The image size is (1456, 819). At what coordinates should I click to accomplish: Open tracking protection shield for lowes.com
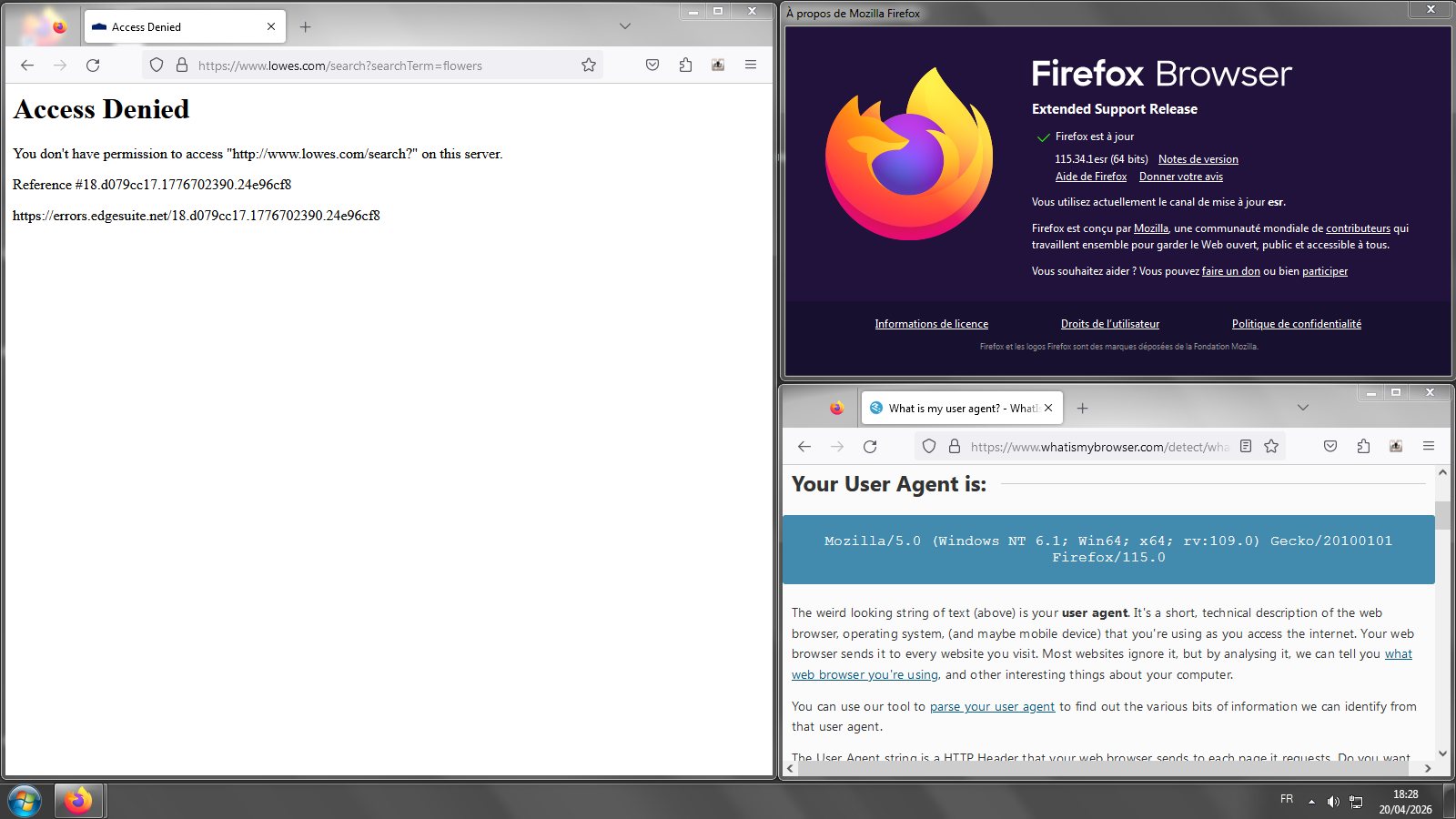157,66
